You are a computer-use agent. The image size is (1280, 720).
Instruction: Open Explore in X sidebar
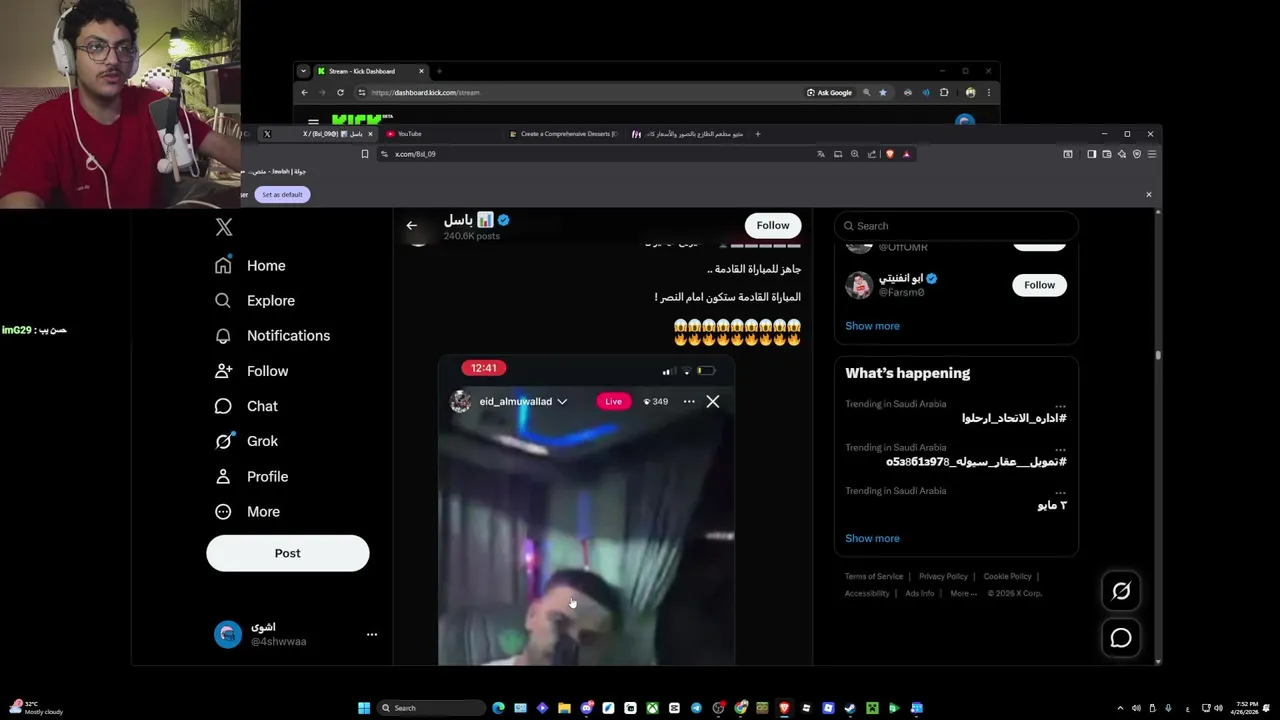click(x=255, y=301)
